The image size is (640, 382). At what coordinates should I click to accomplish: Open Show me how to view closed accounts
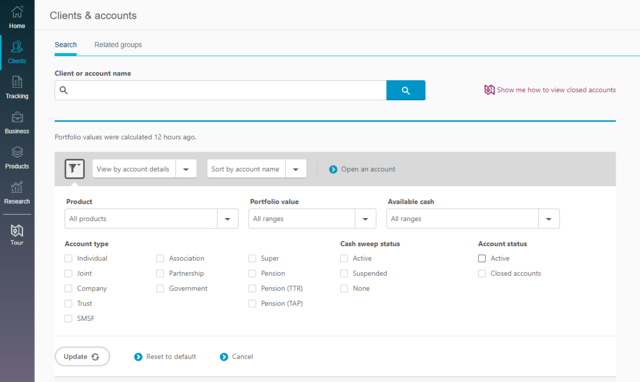(556, 90)
